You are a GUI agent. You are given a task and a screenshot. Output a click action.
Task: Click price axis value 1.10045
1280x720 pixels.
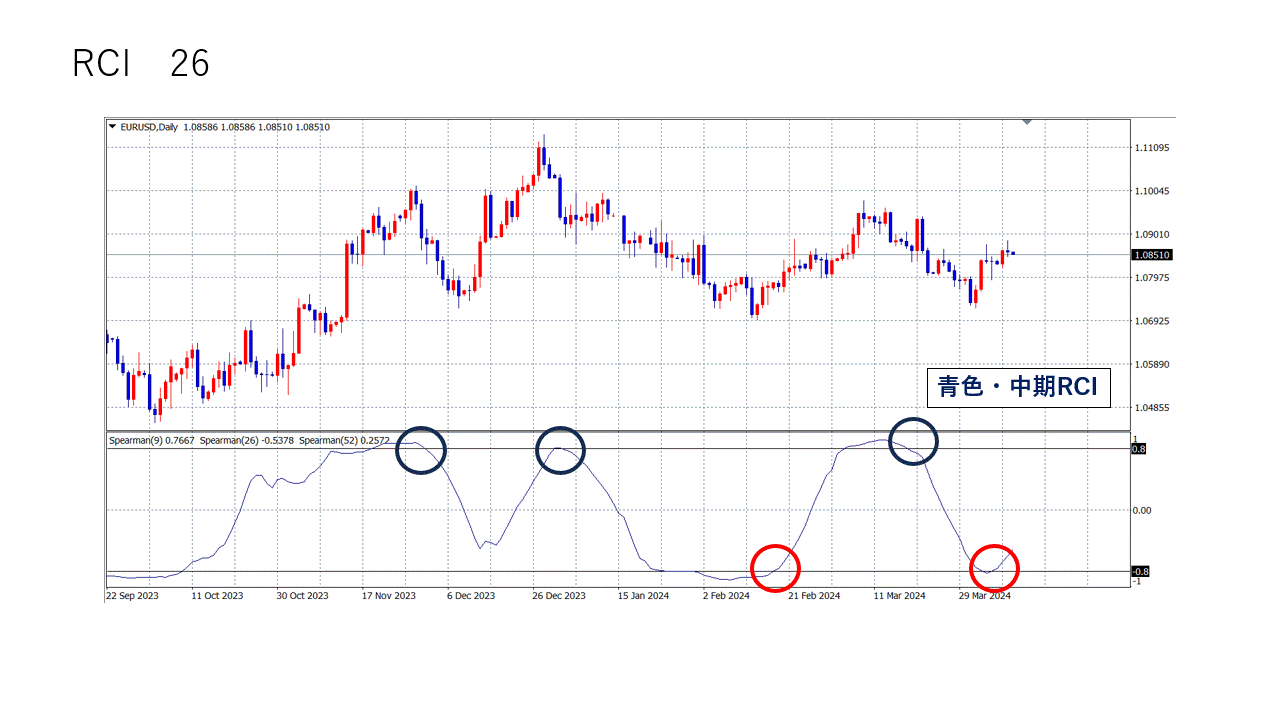point(1153,191)
